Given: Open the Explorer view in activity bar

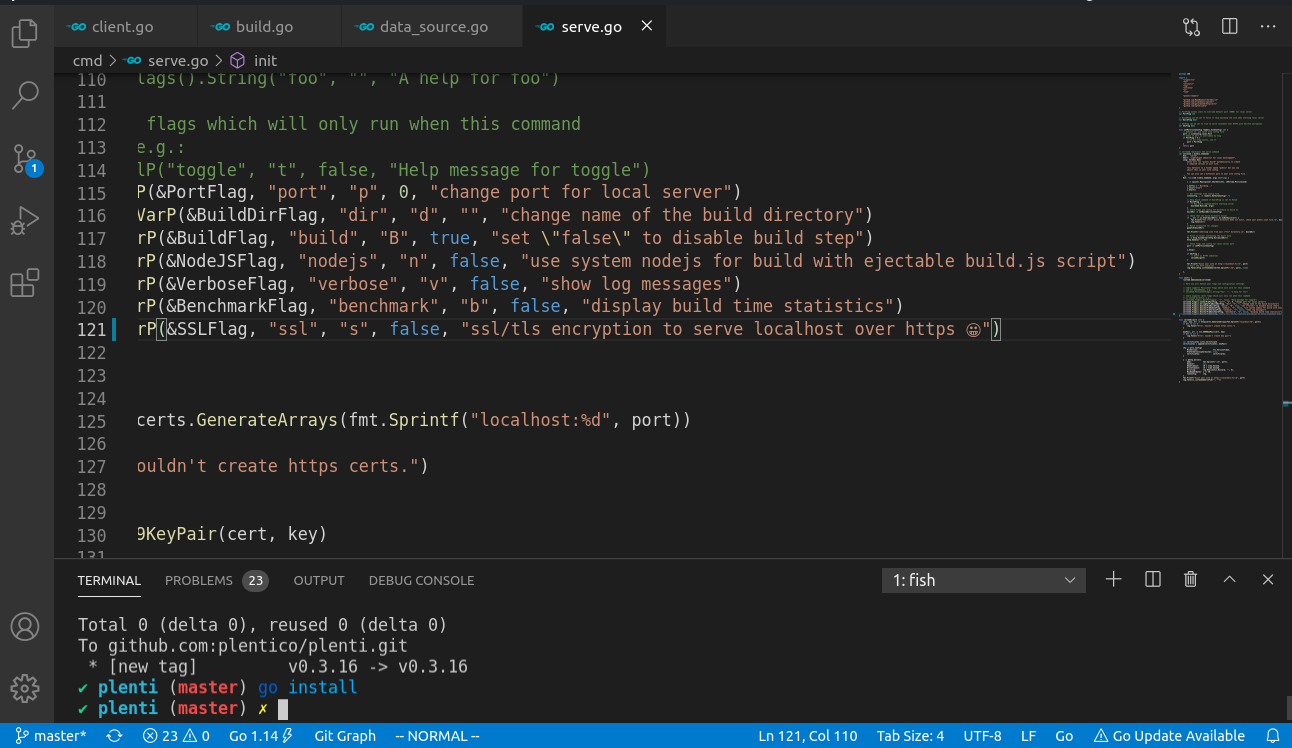Looking at the screenshot, I should (x=24, y=35).
